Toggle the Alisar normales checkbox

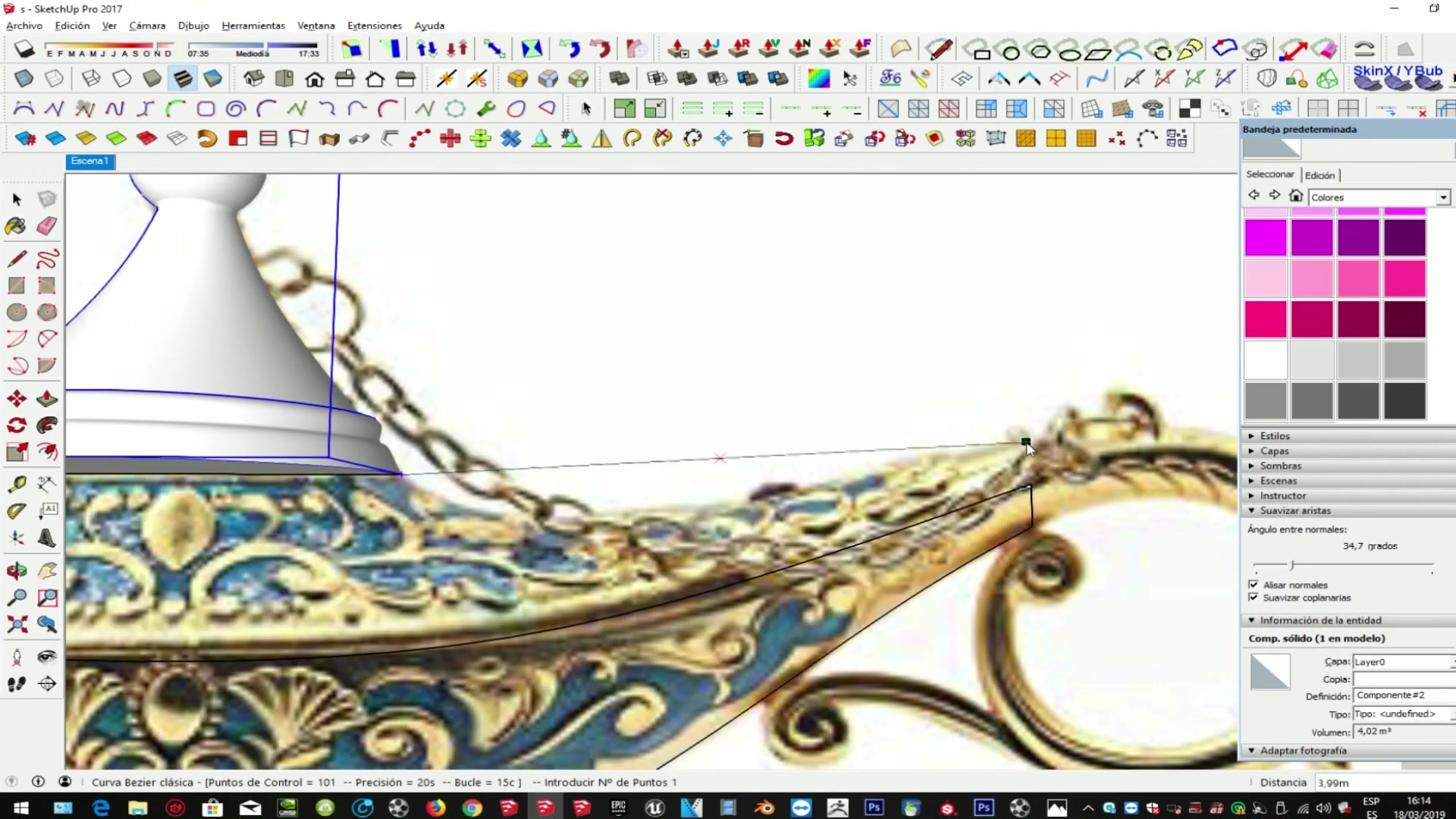pyautogui.click(x=1253, y=585)
